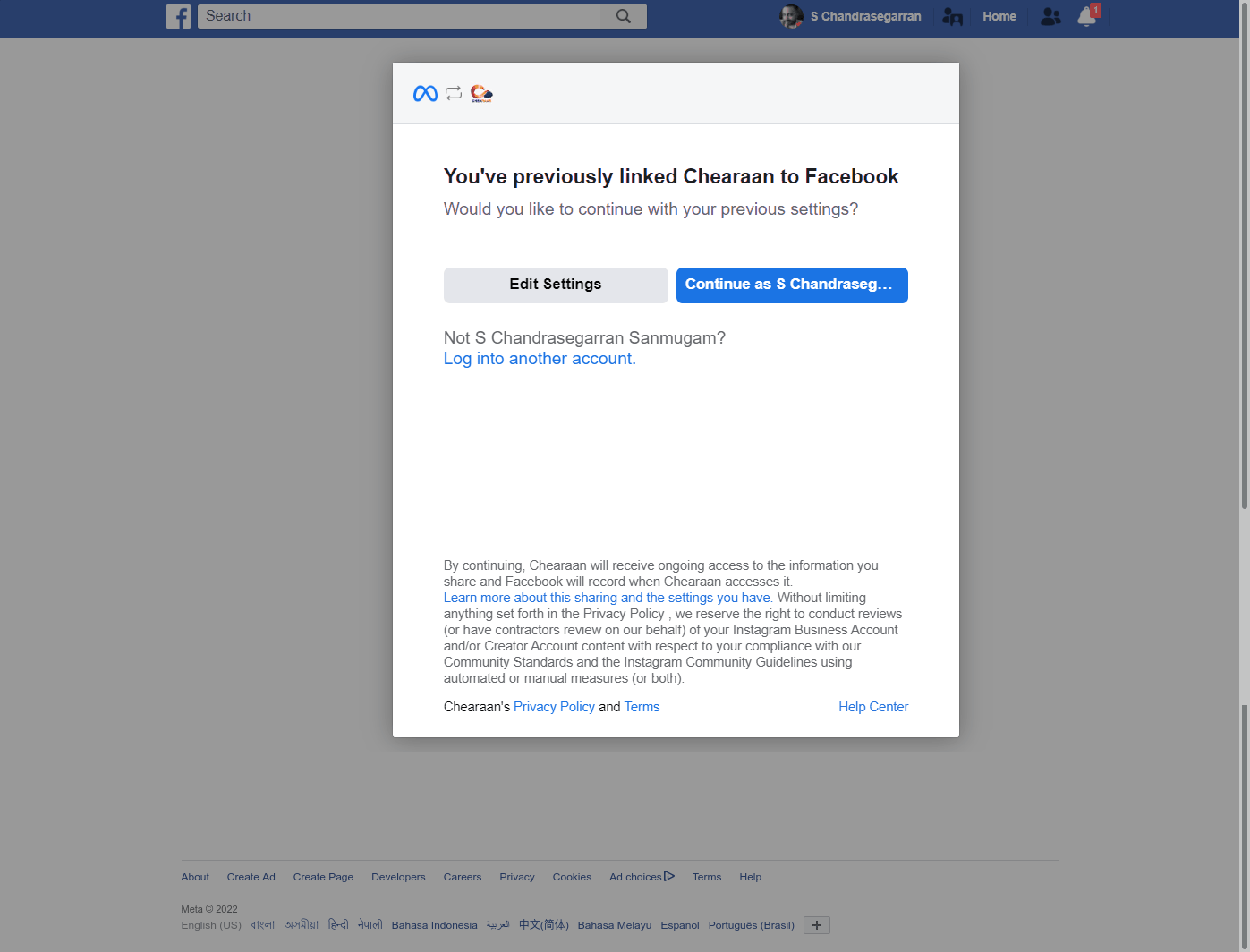Click the Ad choices triangle icon
The image size is (1250, 952).
(x=669, y=876)
